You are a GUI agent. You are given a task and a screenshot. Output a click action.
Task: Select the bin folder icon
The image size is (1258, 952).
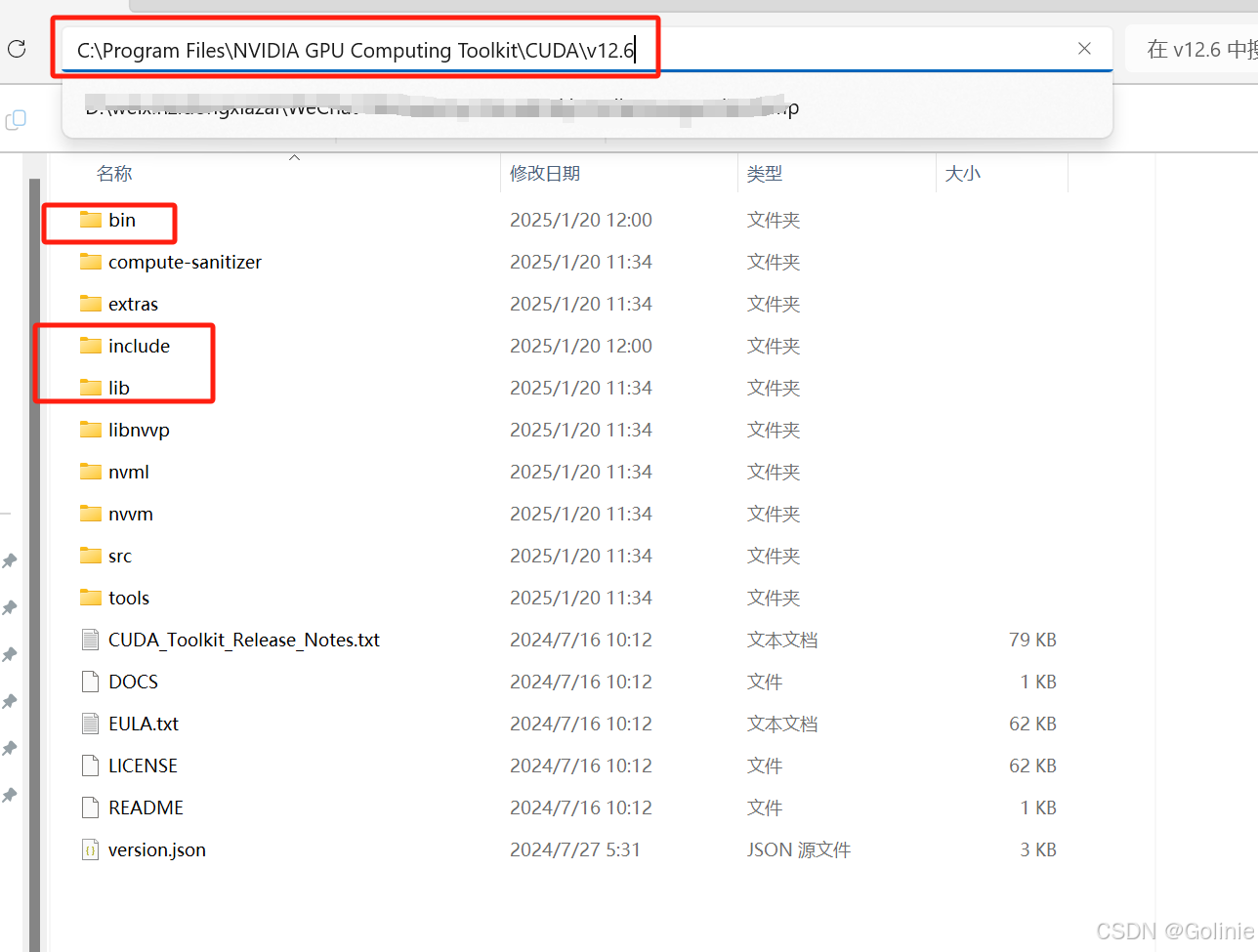click(x=91, y=220)
